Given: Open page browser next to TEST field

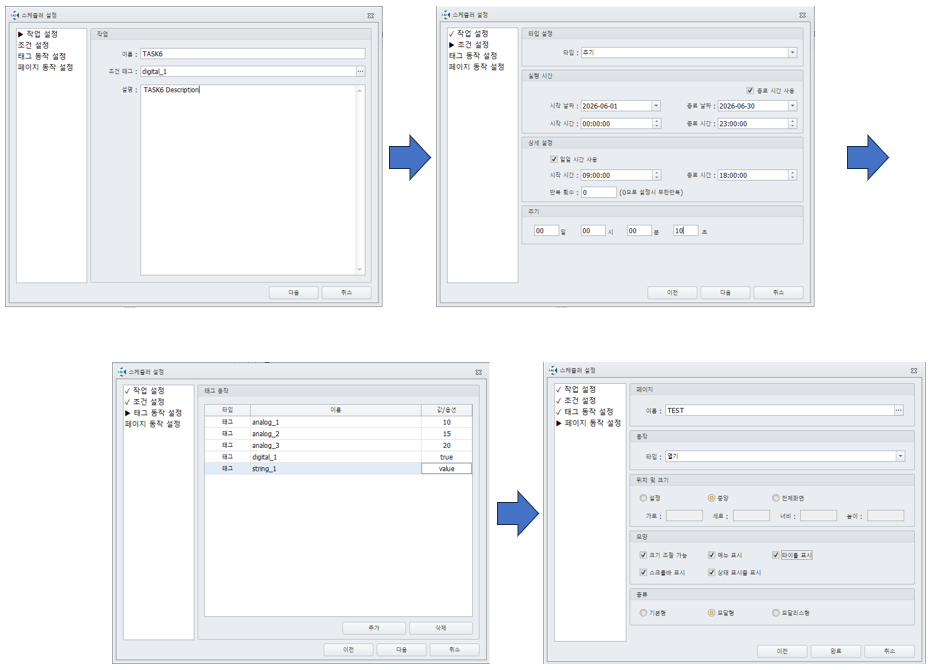Looking at the screenshot, I should coord(899,410).
